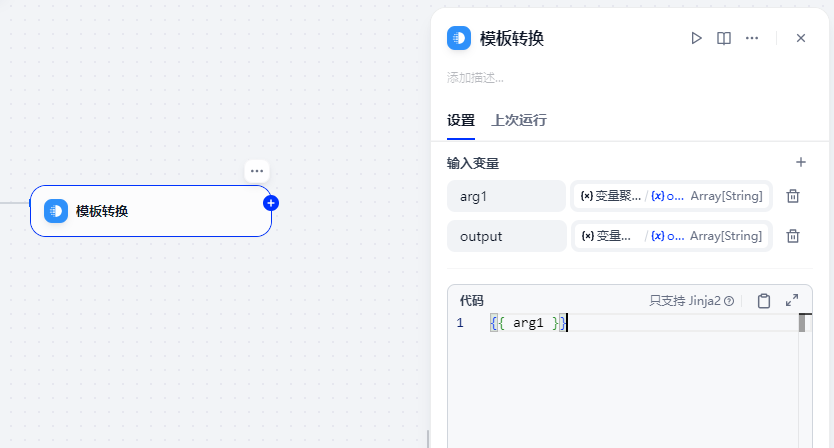Edit the arg1 variable name field

pyautogui.click(x=506, y=196)
